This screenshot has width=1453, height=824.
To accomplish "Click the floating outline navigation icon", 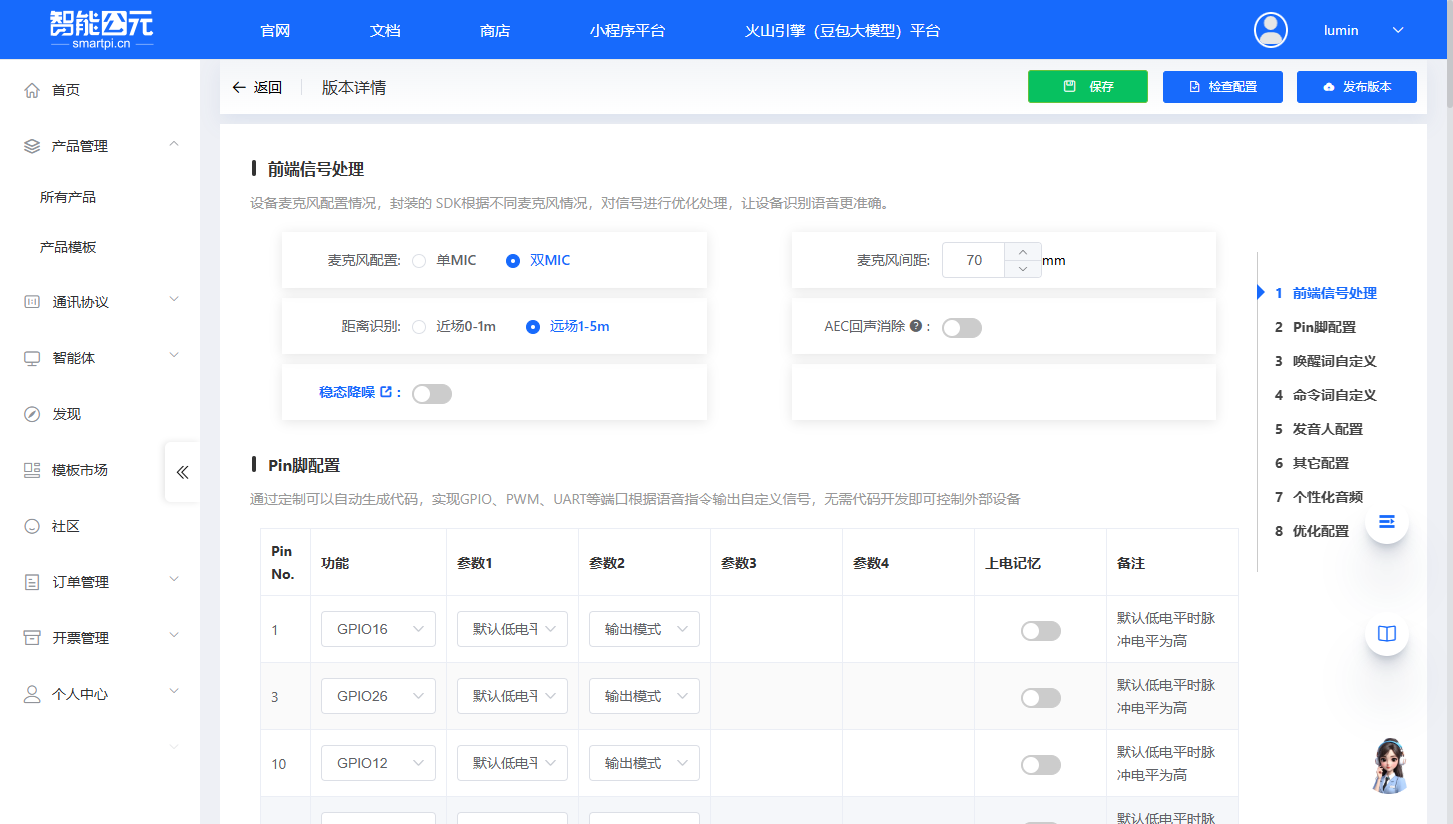I will coord(1386,521).
